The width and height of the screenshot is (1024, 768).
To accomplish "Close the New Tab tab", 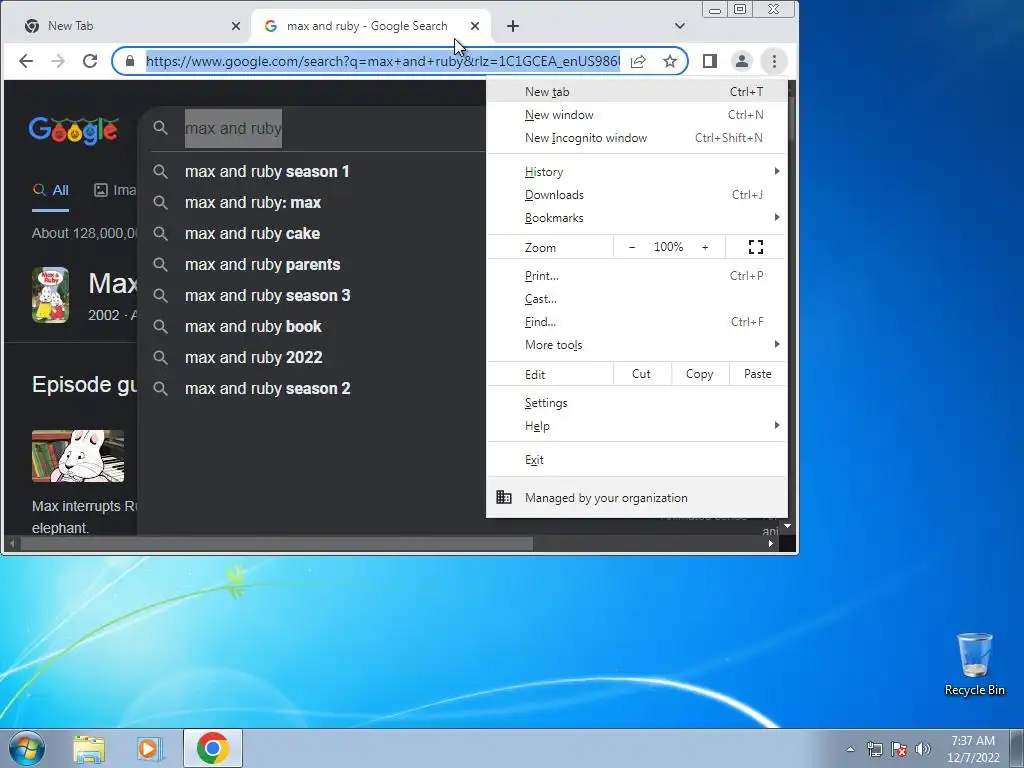I will click(x=236, y=26).
